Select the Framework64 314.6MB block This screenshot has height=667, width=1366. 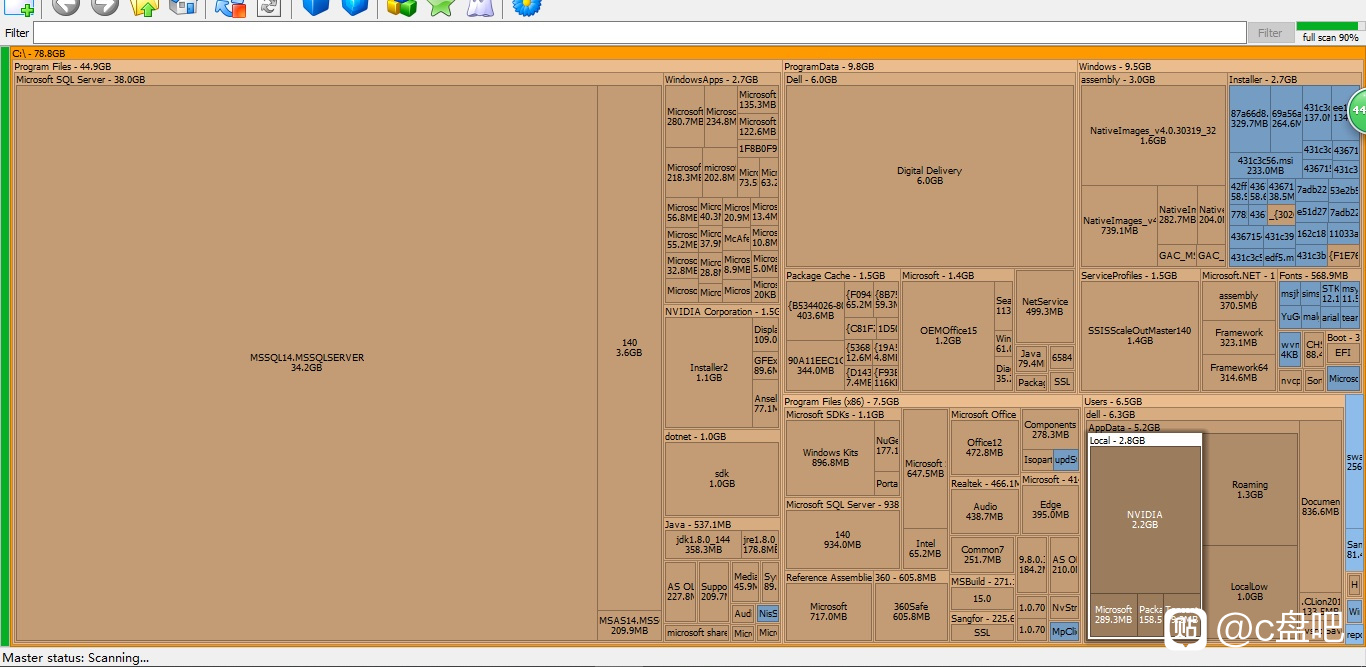tap(1238, 373)
